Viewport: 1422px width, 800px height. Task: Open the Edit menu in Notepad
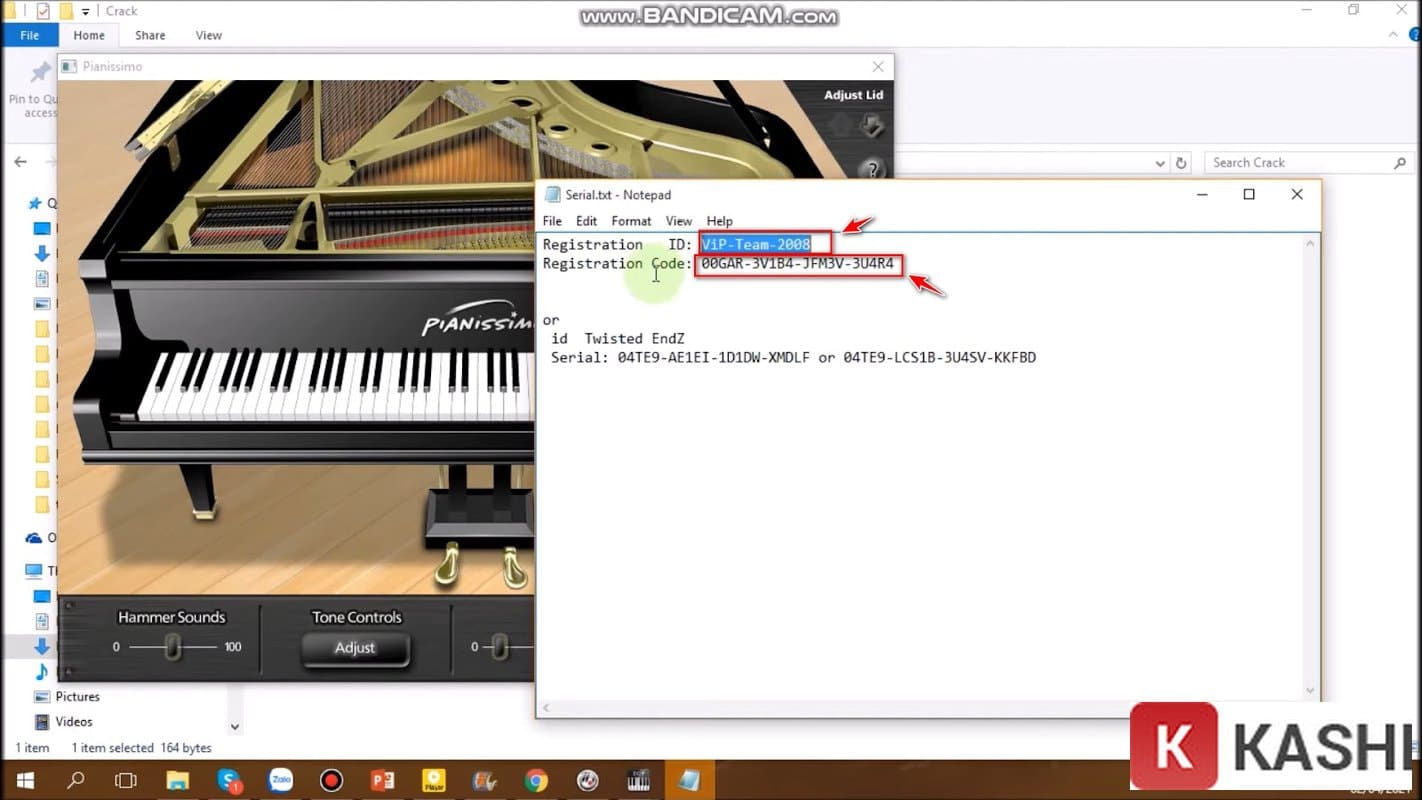pyautogui.click(x=586, y=221)
